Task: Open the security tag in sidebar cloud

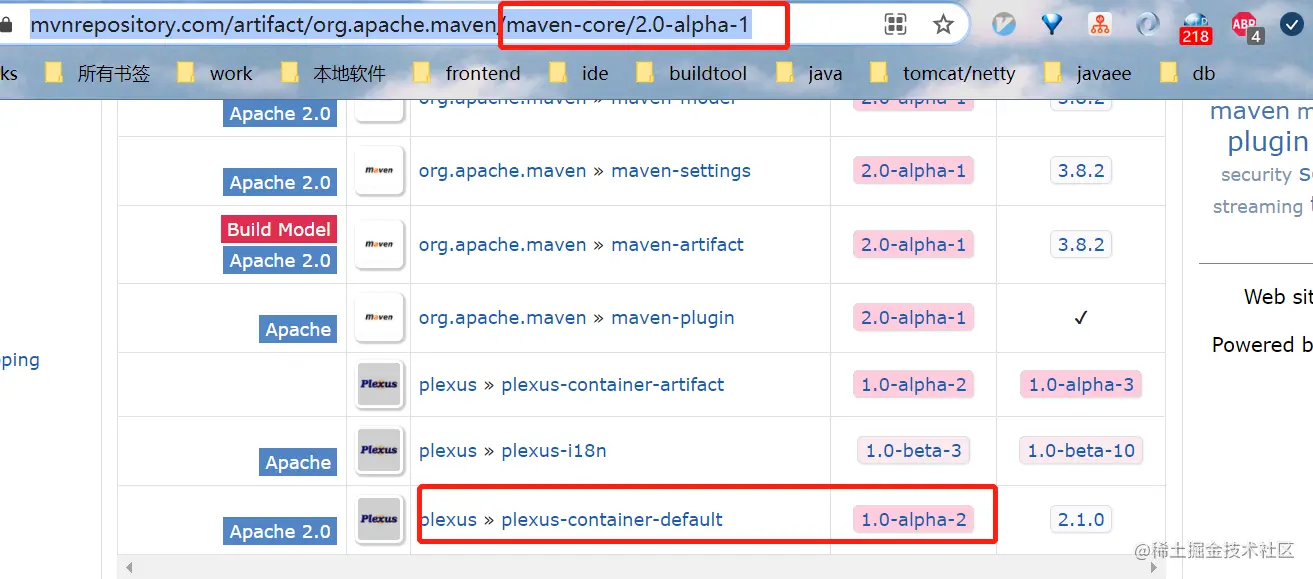Action: [x=1256, y=175]
